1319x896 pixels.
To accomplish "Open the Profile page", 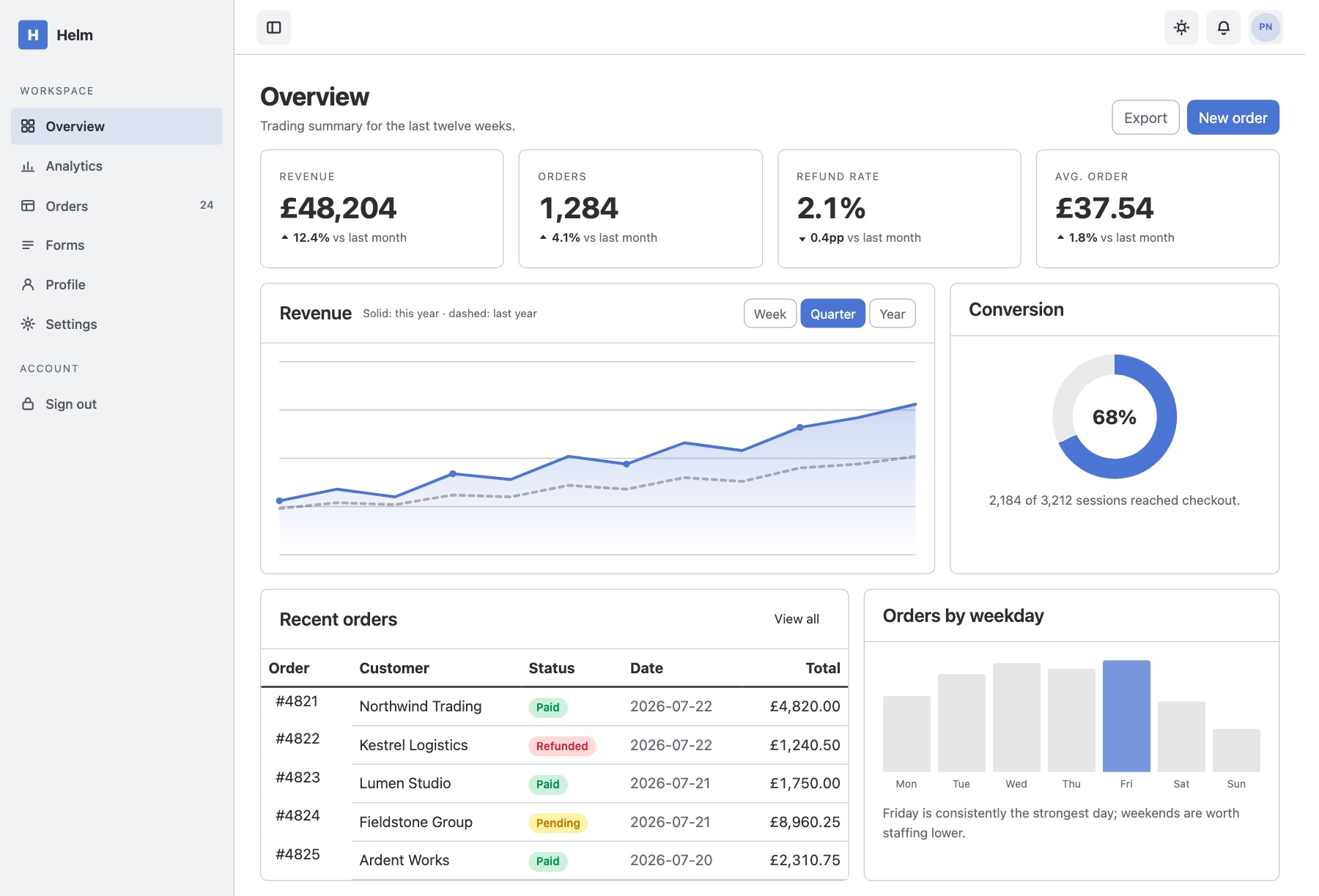I will coord(117,285).
